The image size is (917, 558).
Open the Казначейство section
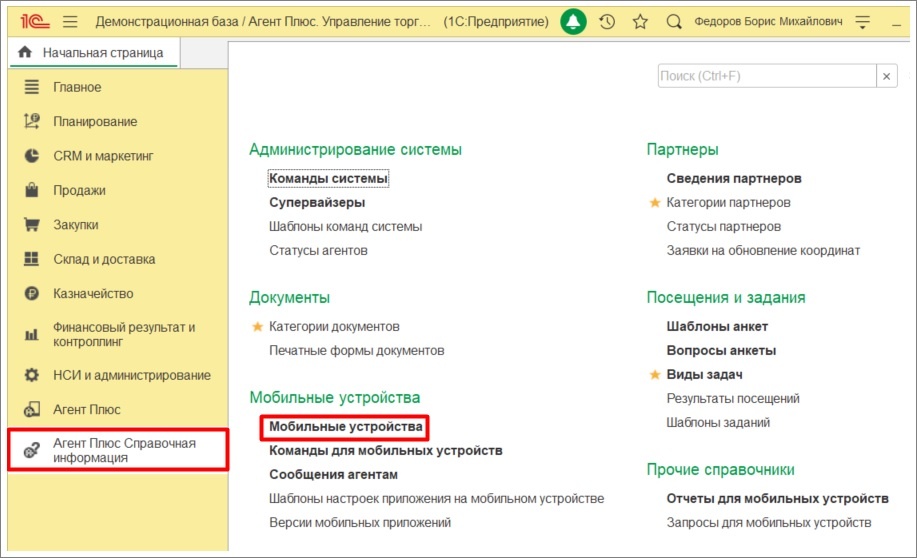coord(93,294)
